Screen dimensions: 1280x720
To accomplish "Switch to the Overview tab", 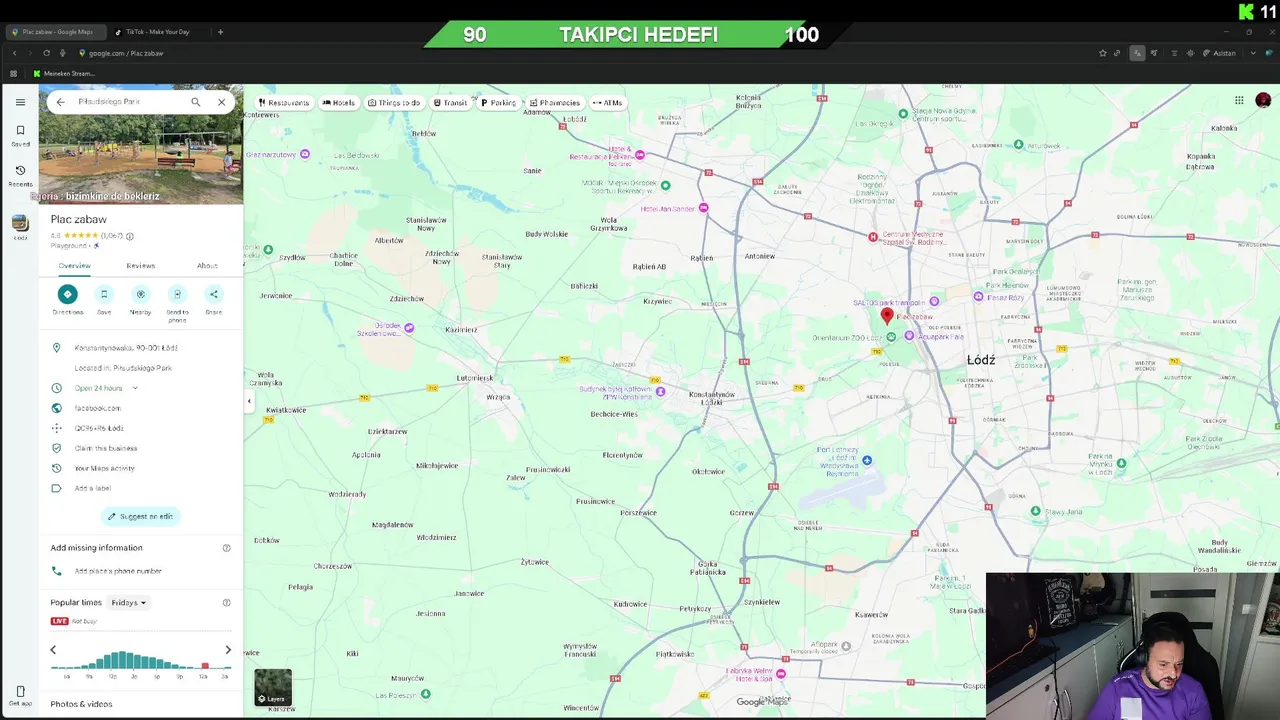I will (x=74, y=266).
